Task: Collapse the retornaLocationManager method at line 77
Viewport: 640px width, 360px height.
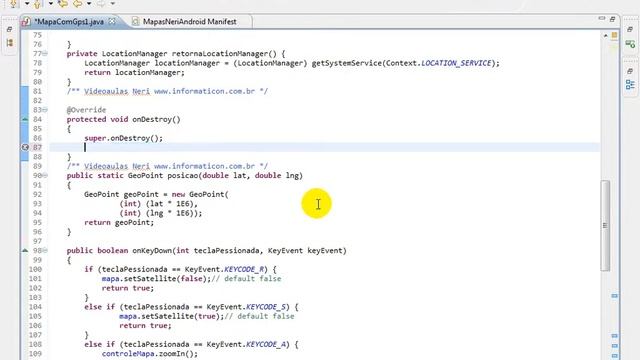Action: (45, 53)
